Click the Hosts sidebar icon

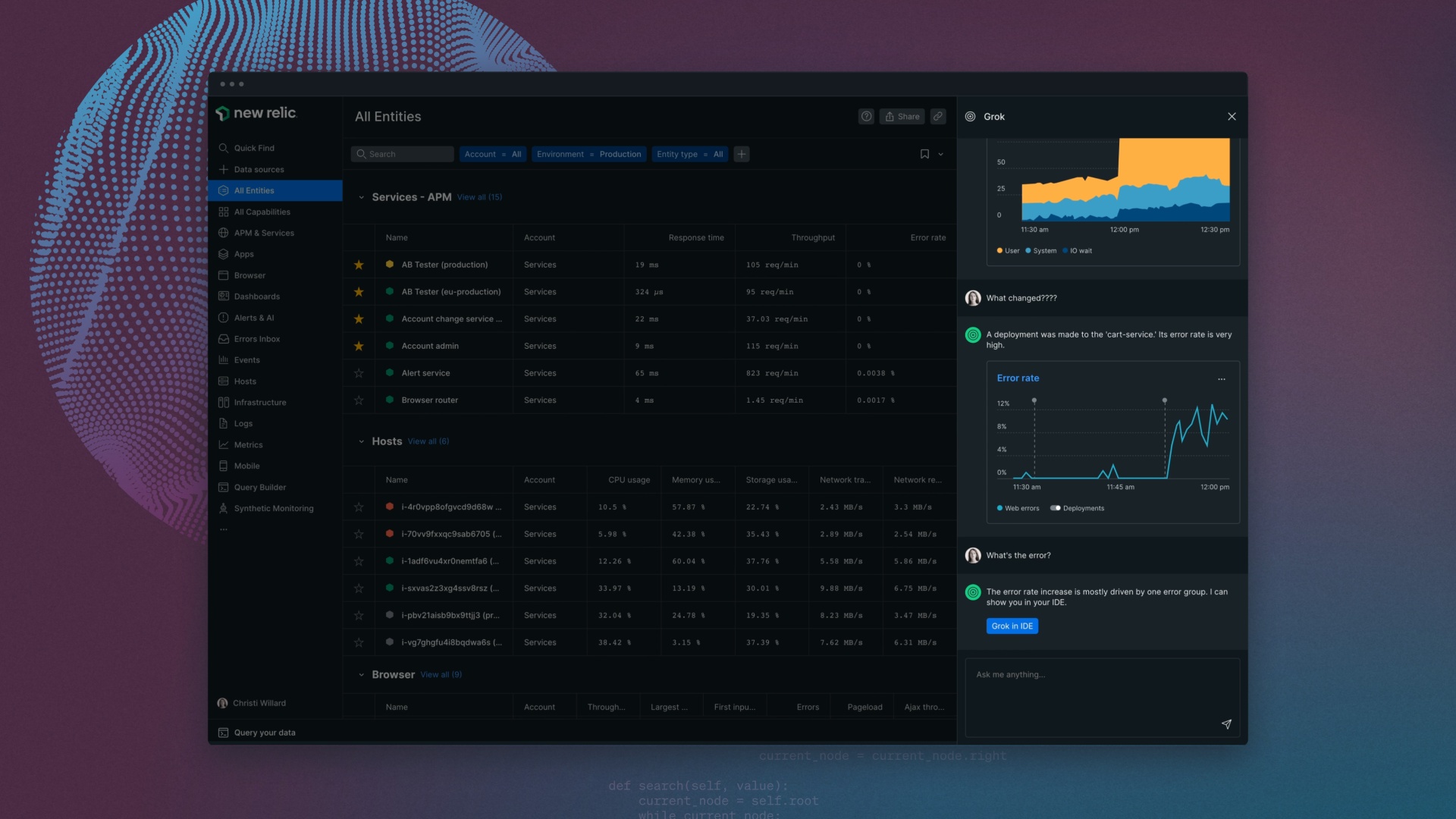click(223, 381)
